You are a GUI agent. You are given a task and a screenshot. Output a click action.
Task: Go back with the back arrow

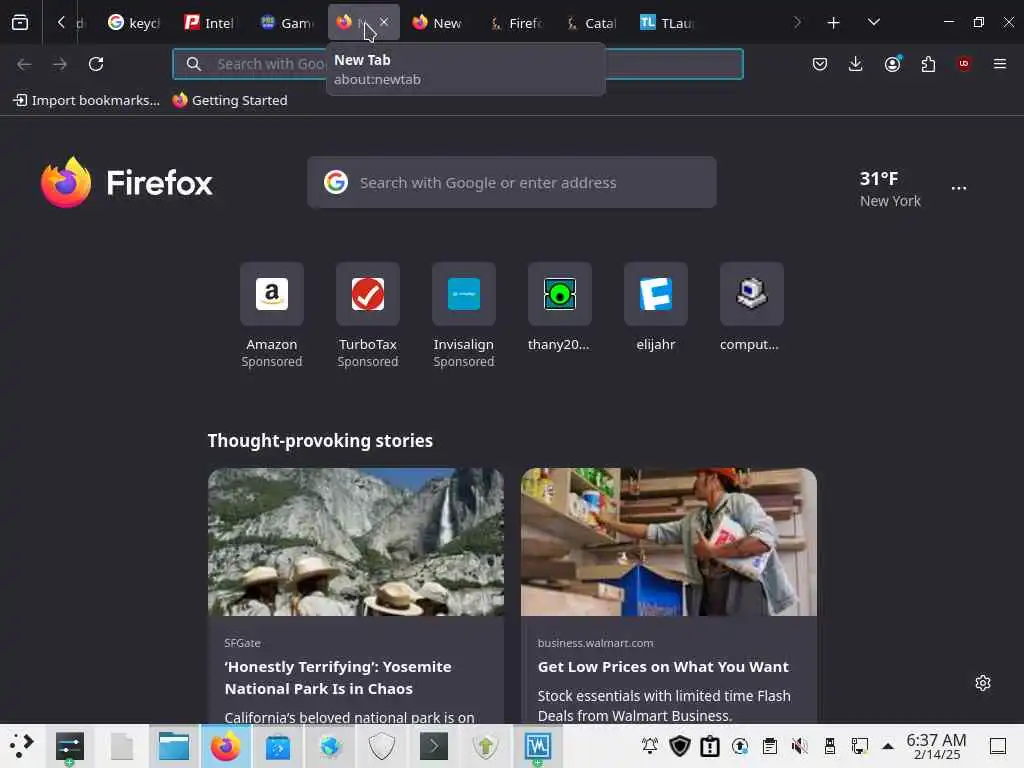[x=24, y=64]
